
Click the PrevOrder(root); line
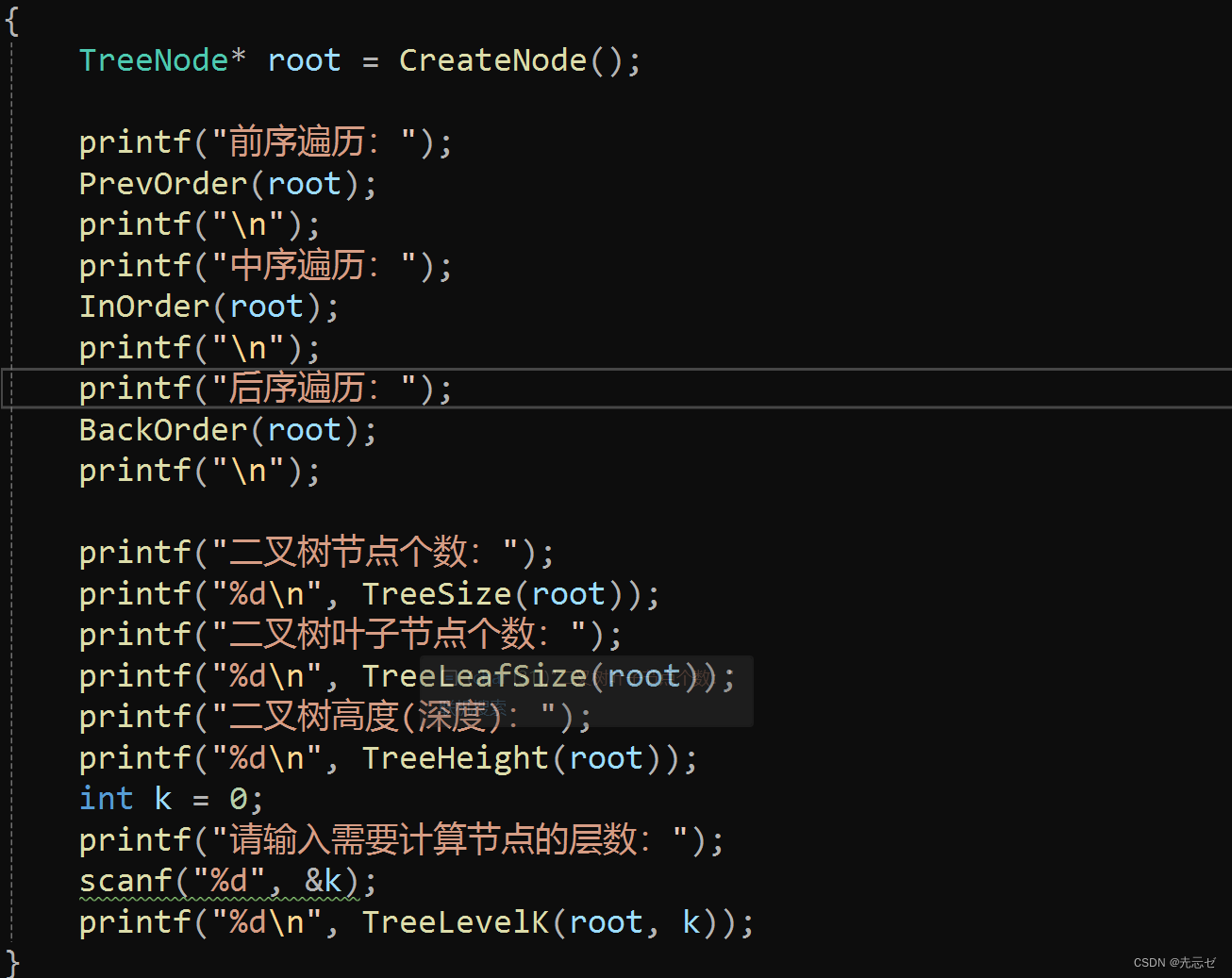tap(227, 184)
